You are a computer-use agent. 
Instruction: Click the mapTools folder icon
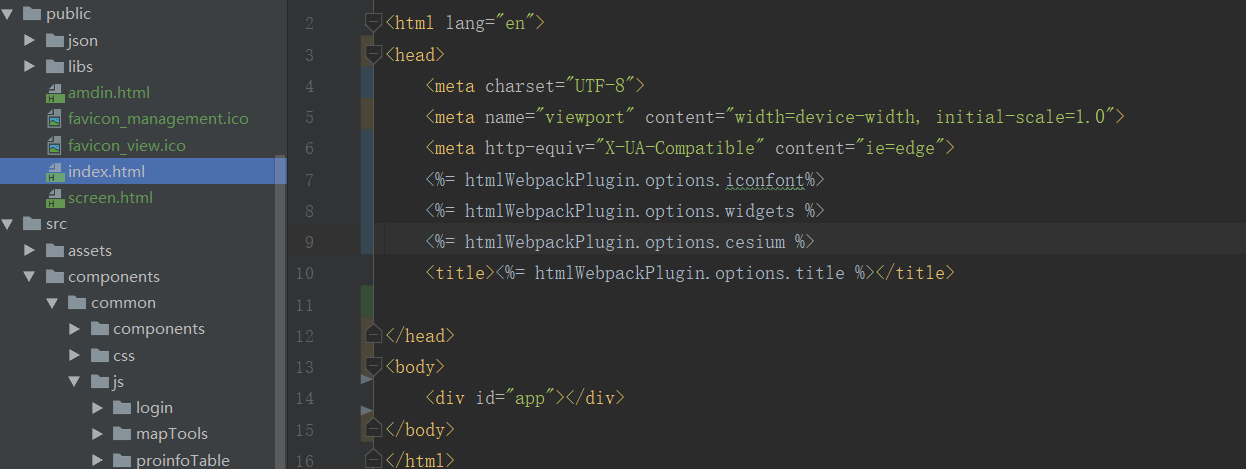click(x=122, y=434)
